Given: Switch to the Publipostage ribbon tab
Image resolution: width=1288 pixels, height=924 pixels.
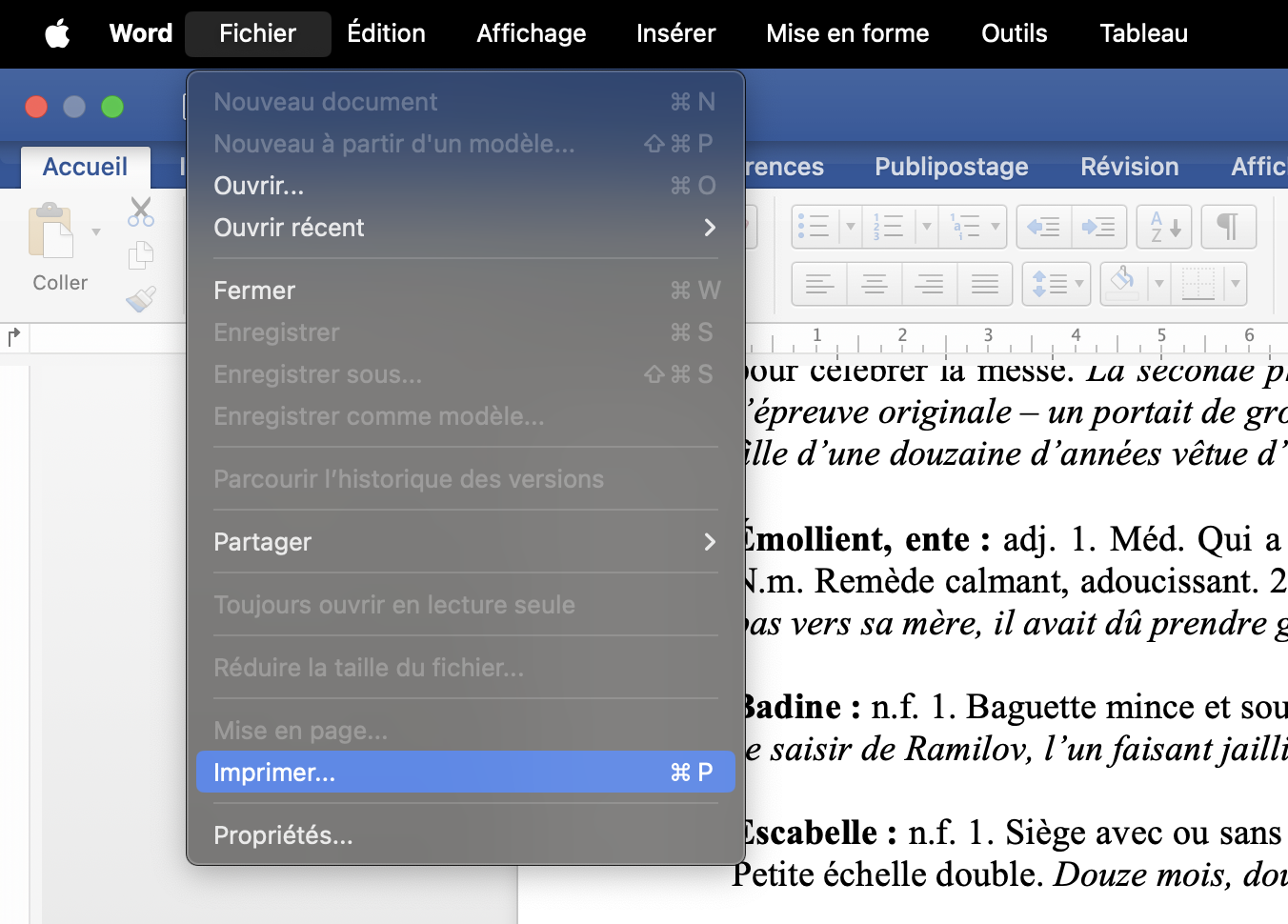Looking at the screenshot, I should click(x=951, y=167).
